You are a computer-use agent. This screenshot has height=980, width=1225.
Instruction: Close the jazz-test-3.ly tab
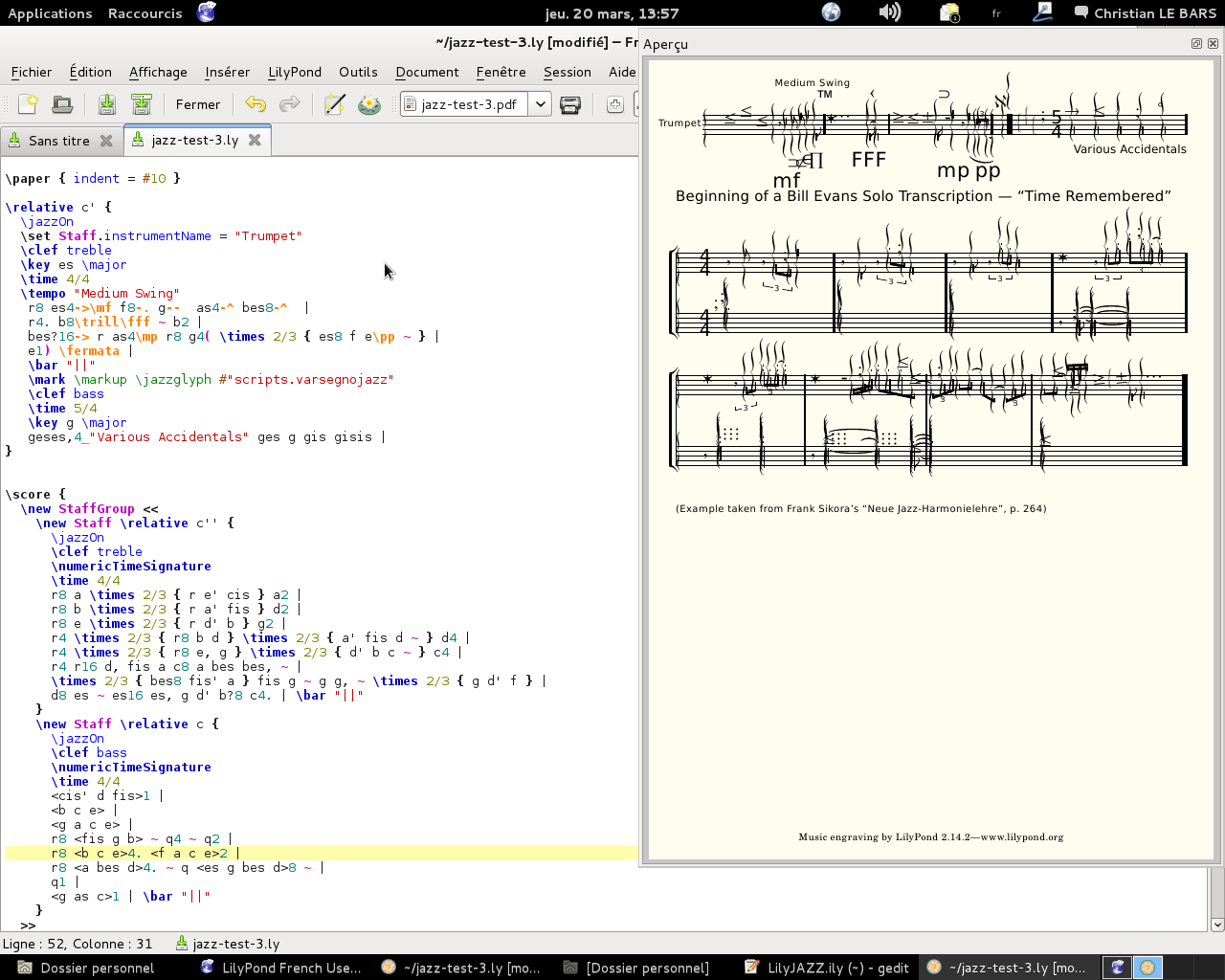pyautogui.click(x=255, y=140)
